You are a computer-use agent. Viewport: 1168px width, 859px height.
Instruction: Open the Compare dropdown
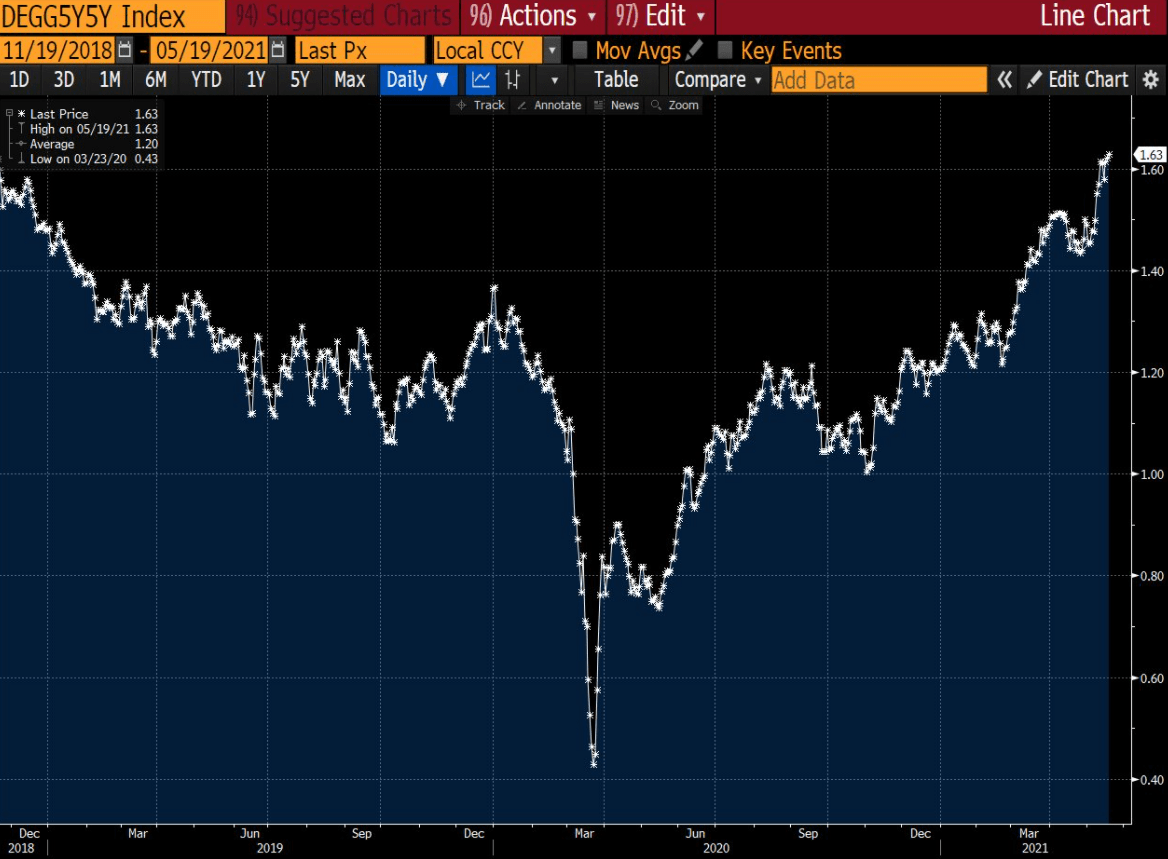coord(717,79)
